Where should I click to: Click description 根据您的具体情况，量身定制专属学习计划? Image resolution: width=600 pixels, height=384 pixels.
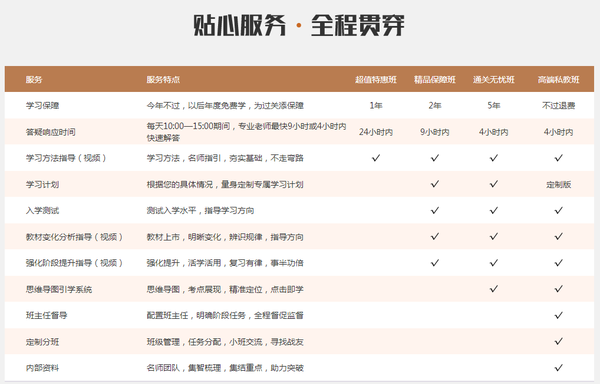(x=225, y=184)
